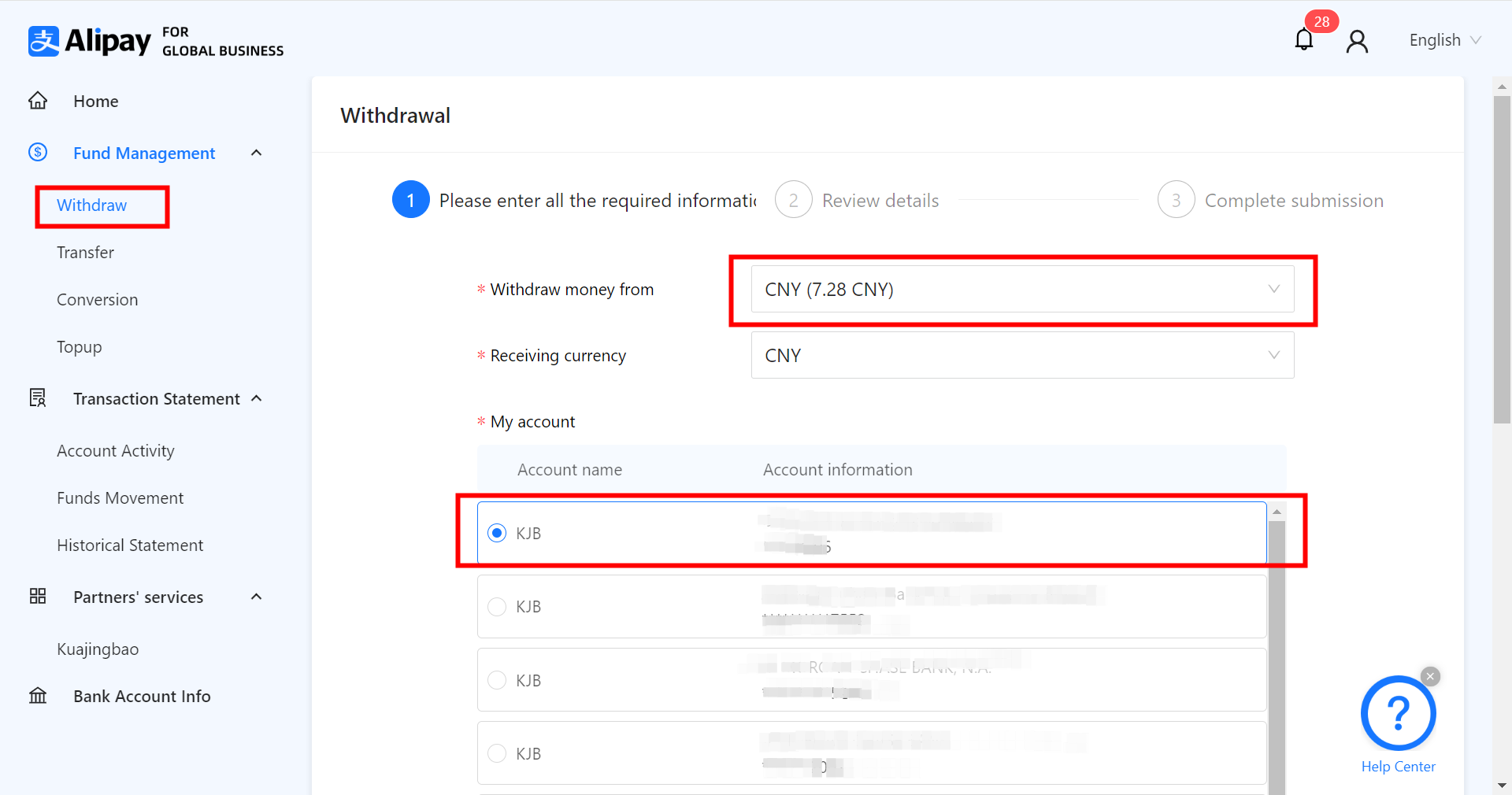Go to Account Activity page
This screenshot has width=1512, height=795.
(116, 451)
